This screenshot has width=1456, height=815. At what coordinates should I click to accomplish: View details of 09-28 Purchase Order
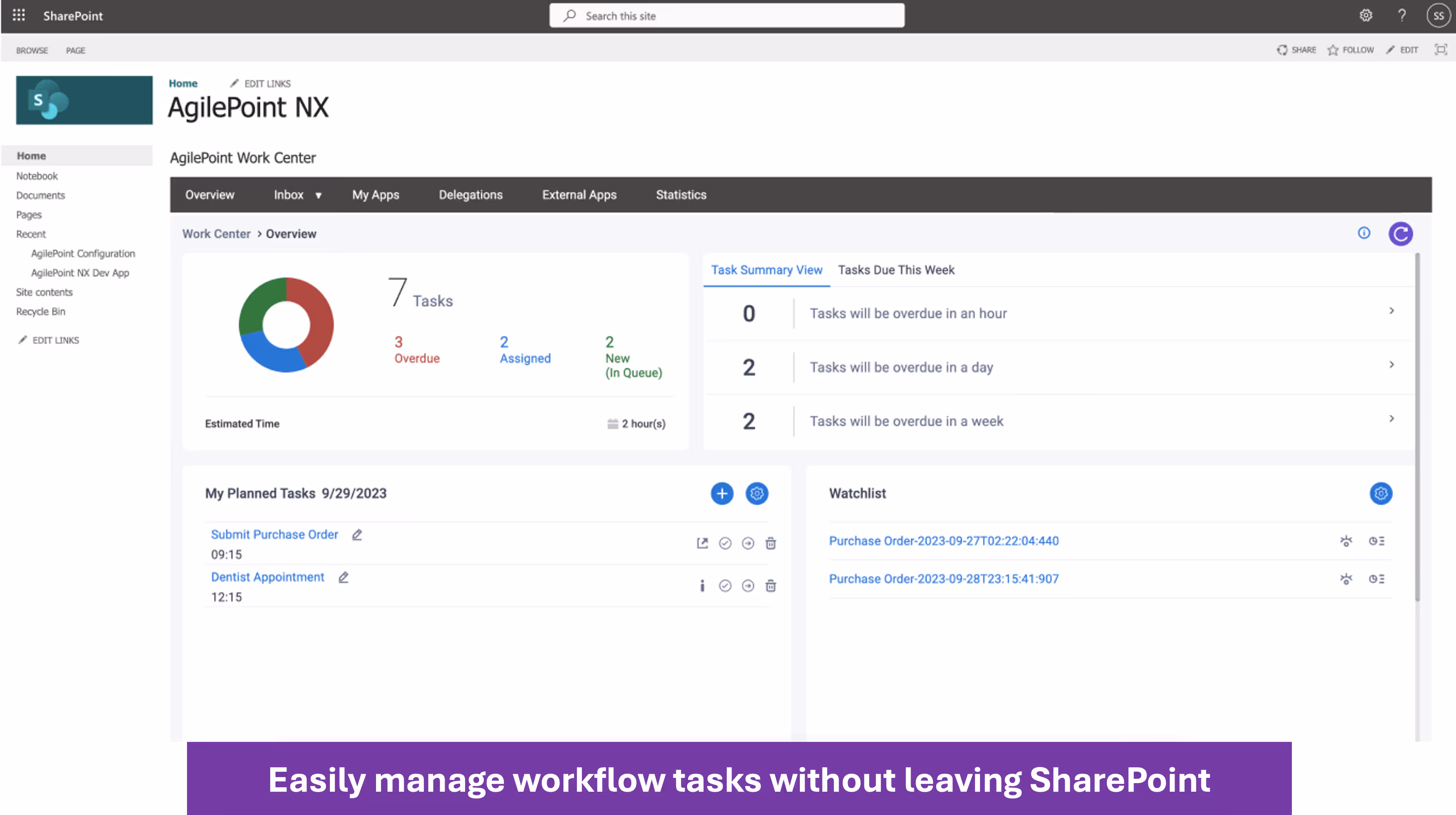tap(1376, 579)
